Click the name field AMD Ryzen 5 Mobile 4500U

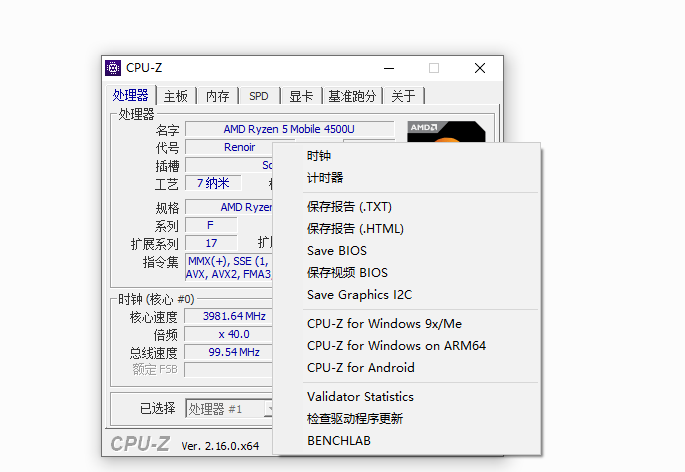(290, 129)
